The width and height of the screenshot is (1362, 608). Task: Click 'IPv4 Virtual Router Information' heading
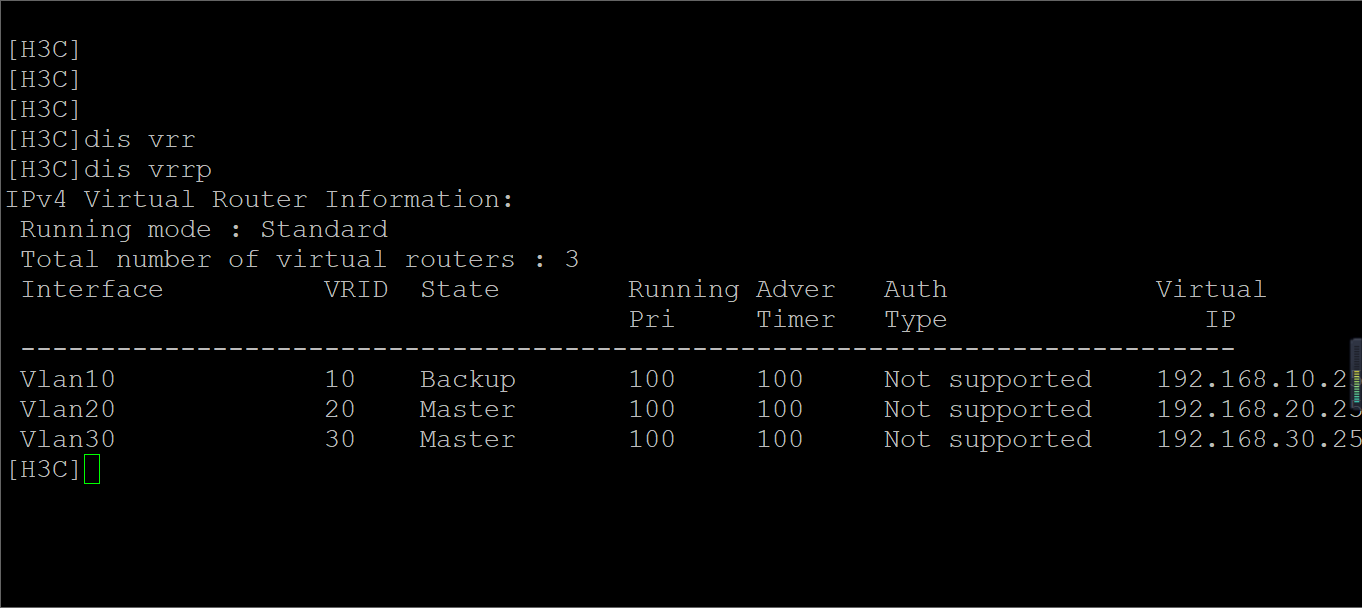[259, 199]
